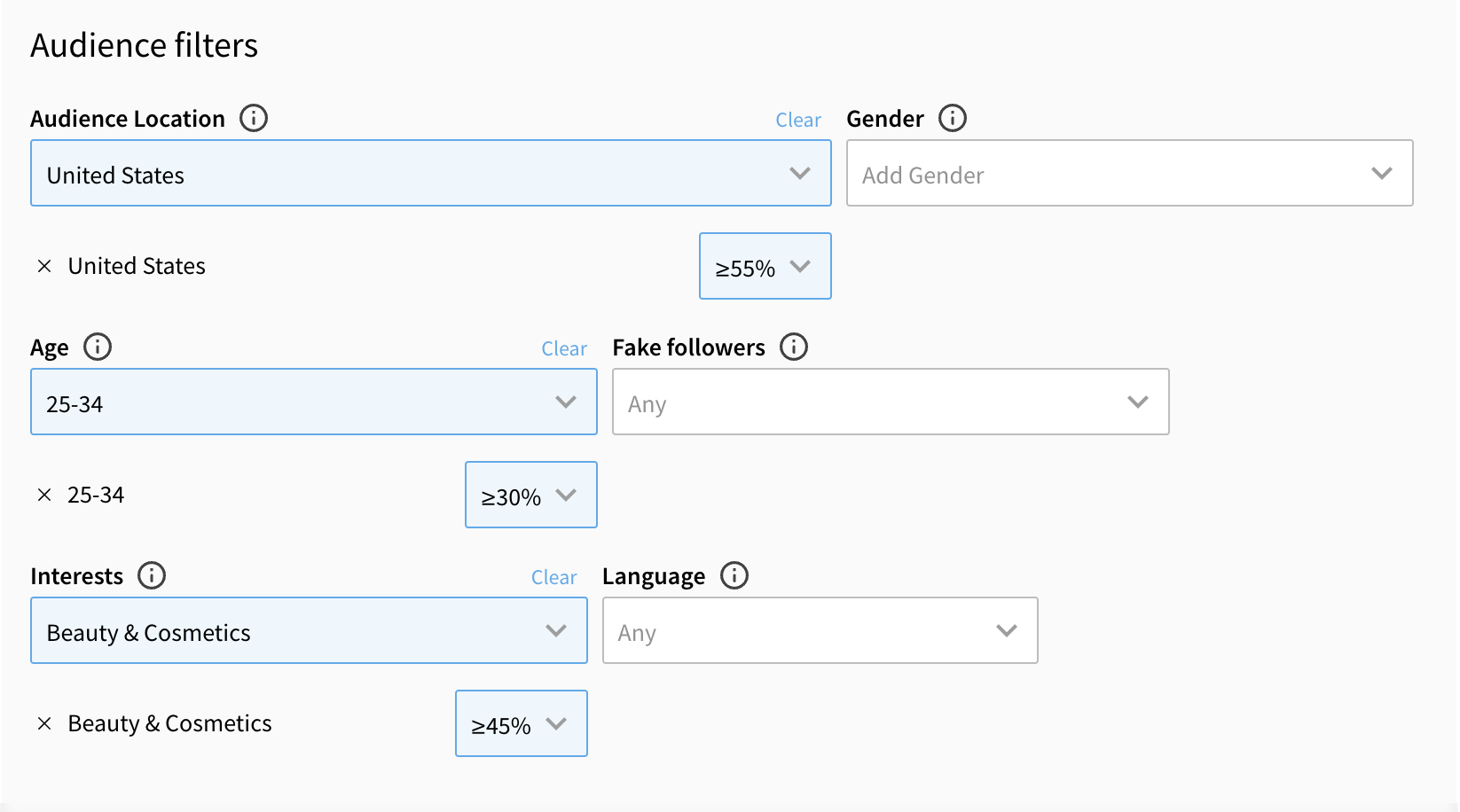Expand the Add Gender dropdown
1460x812 pixels.
tap(1129, 174)
